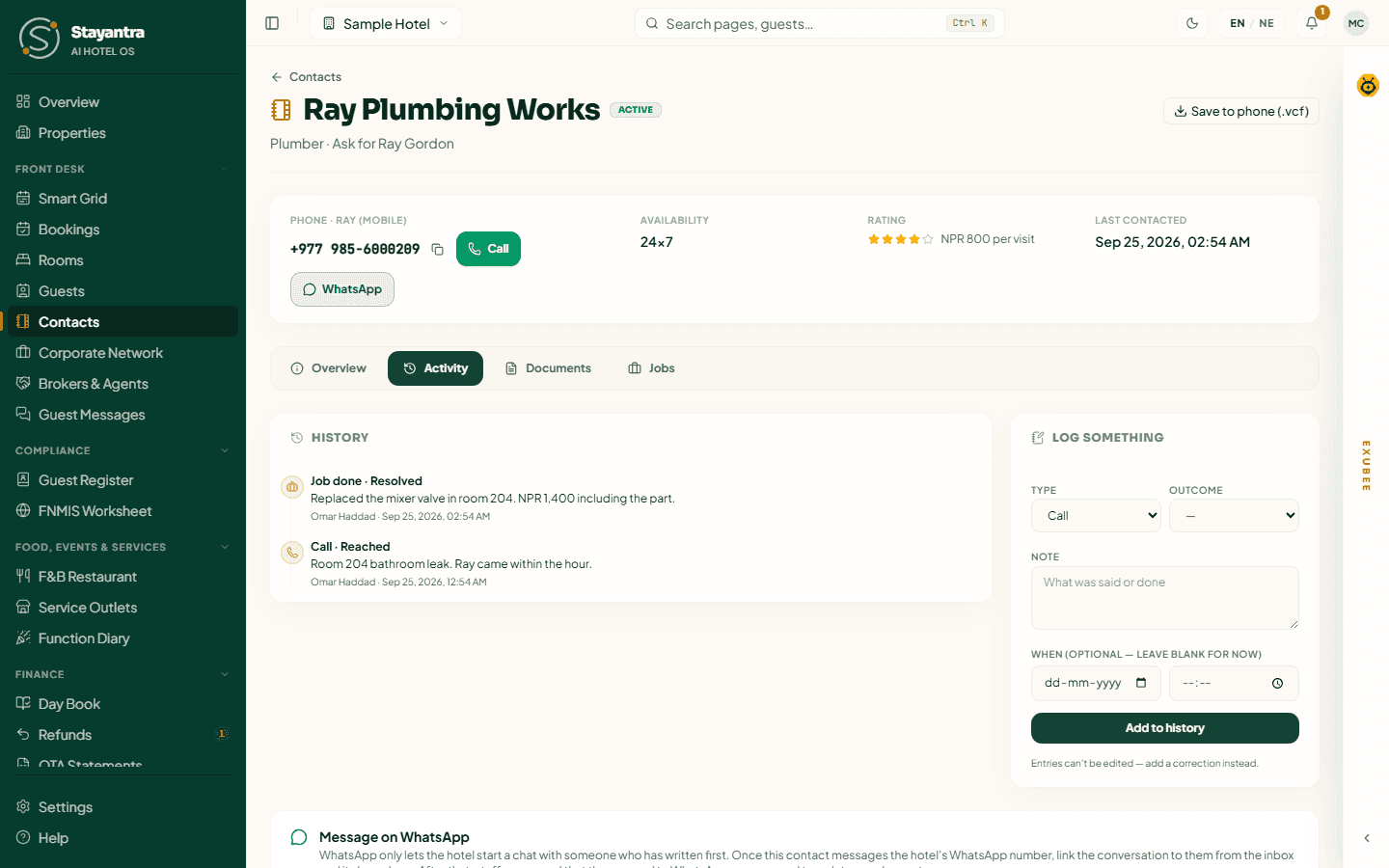Switch to the Jobs tab
Viewport: 1389px width, 868px height.
651,368
